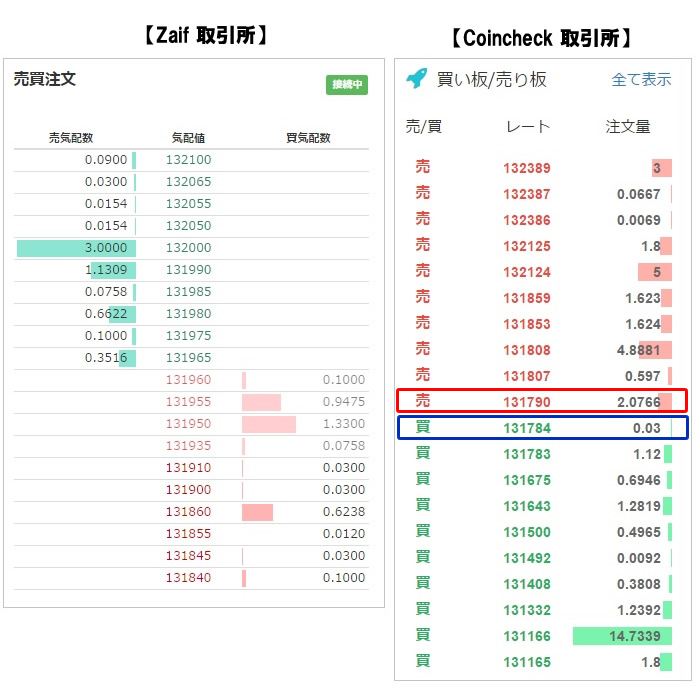Screen dimensions: 697x700
Task: Click the Coincheck buy rate 131332
Action: tap(527, 610)
